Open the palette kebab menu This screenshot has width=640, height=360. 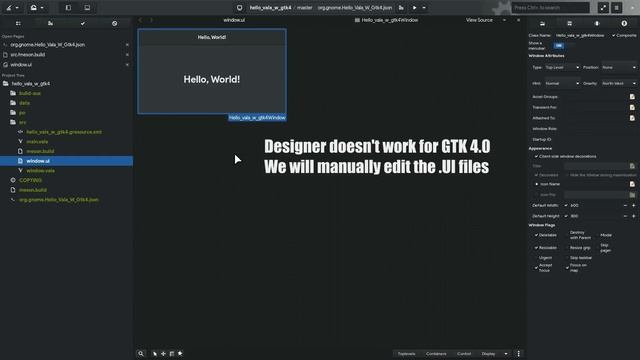[x=518, y=353]
